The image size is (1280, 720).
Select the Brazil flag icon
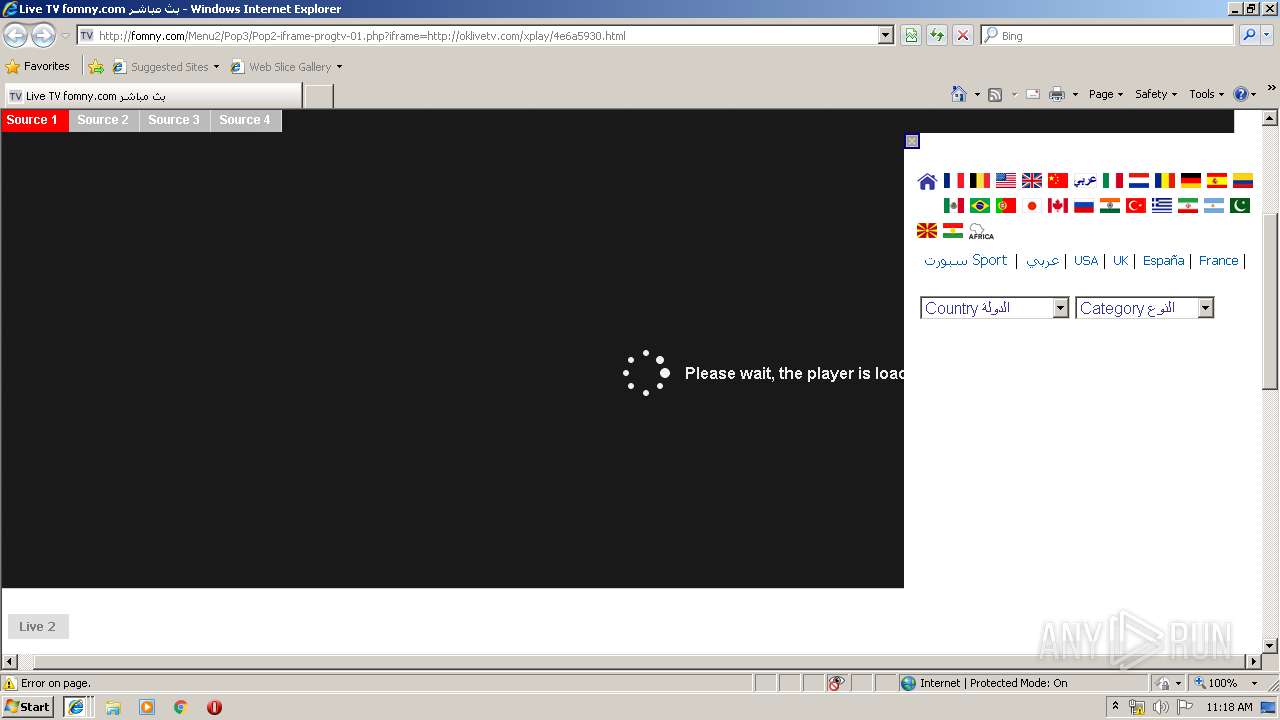980,205
